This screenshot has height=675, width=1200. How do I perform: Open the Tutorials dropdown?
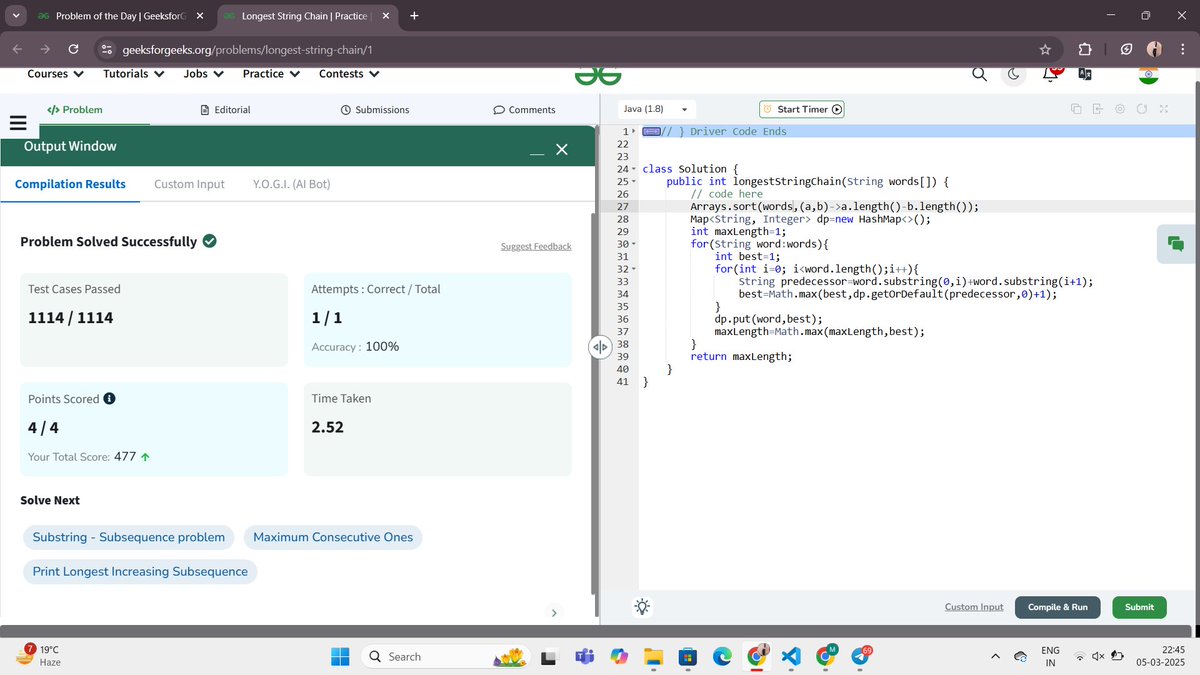click(134, 73)
